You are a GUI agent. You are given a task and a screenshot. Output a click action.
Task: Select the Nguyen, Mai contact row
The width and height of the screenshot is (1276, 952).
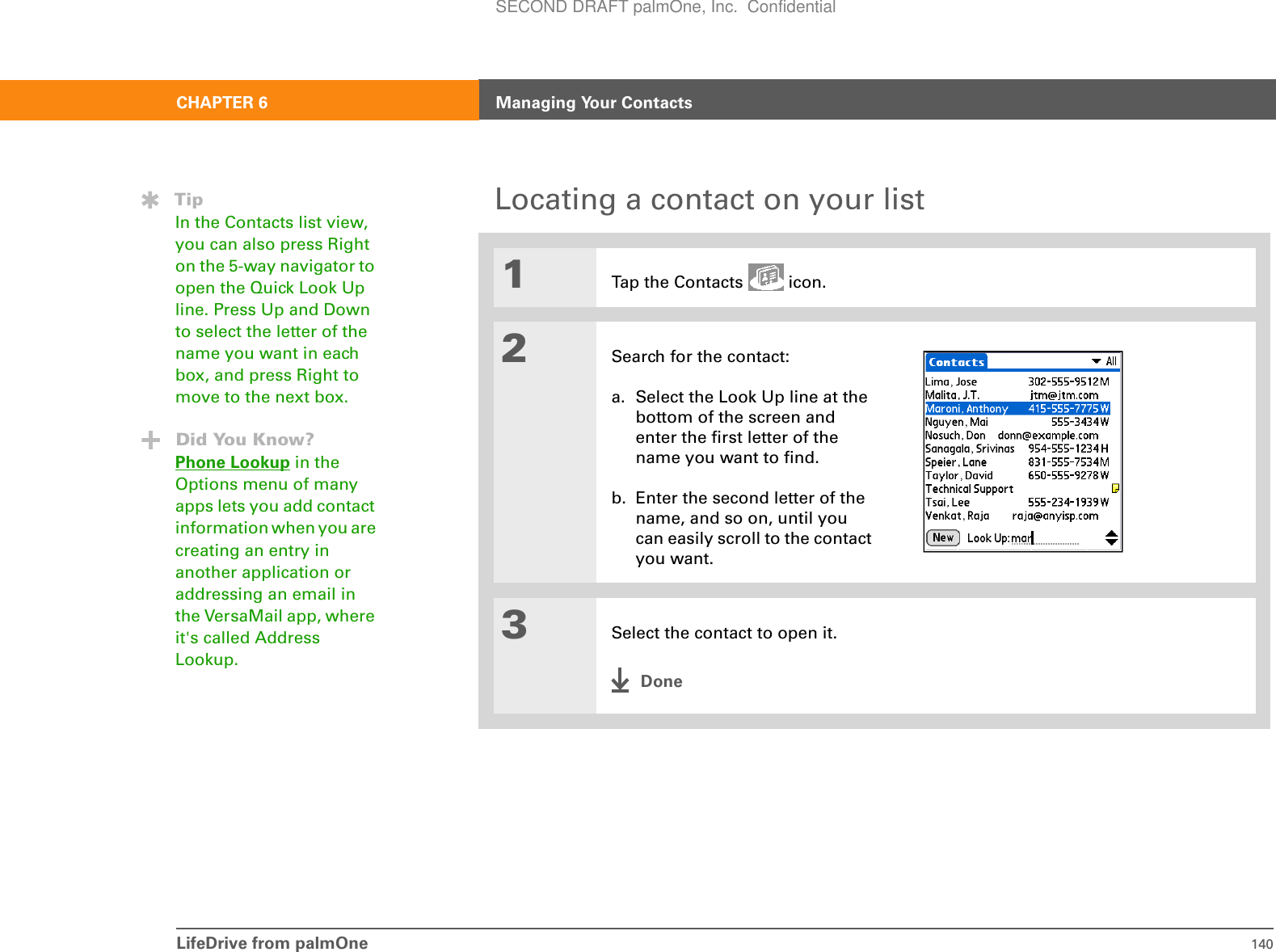click(x=1017, y=422)
